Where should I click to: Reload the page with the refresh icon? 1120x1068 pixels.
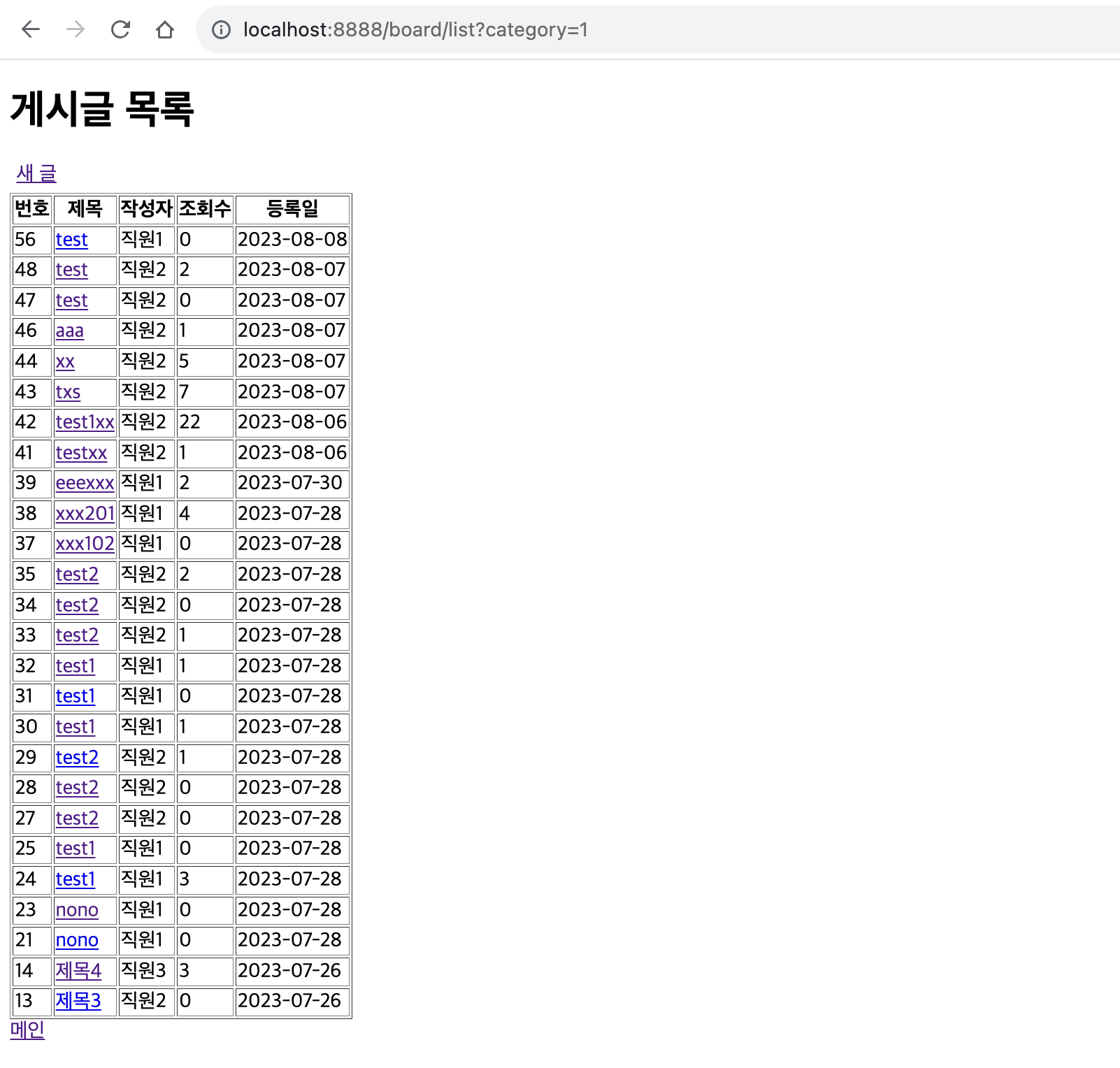[x=120, y=29]
